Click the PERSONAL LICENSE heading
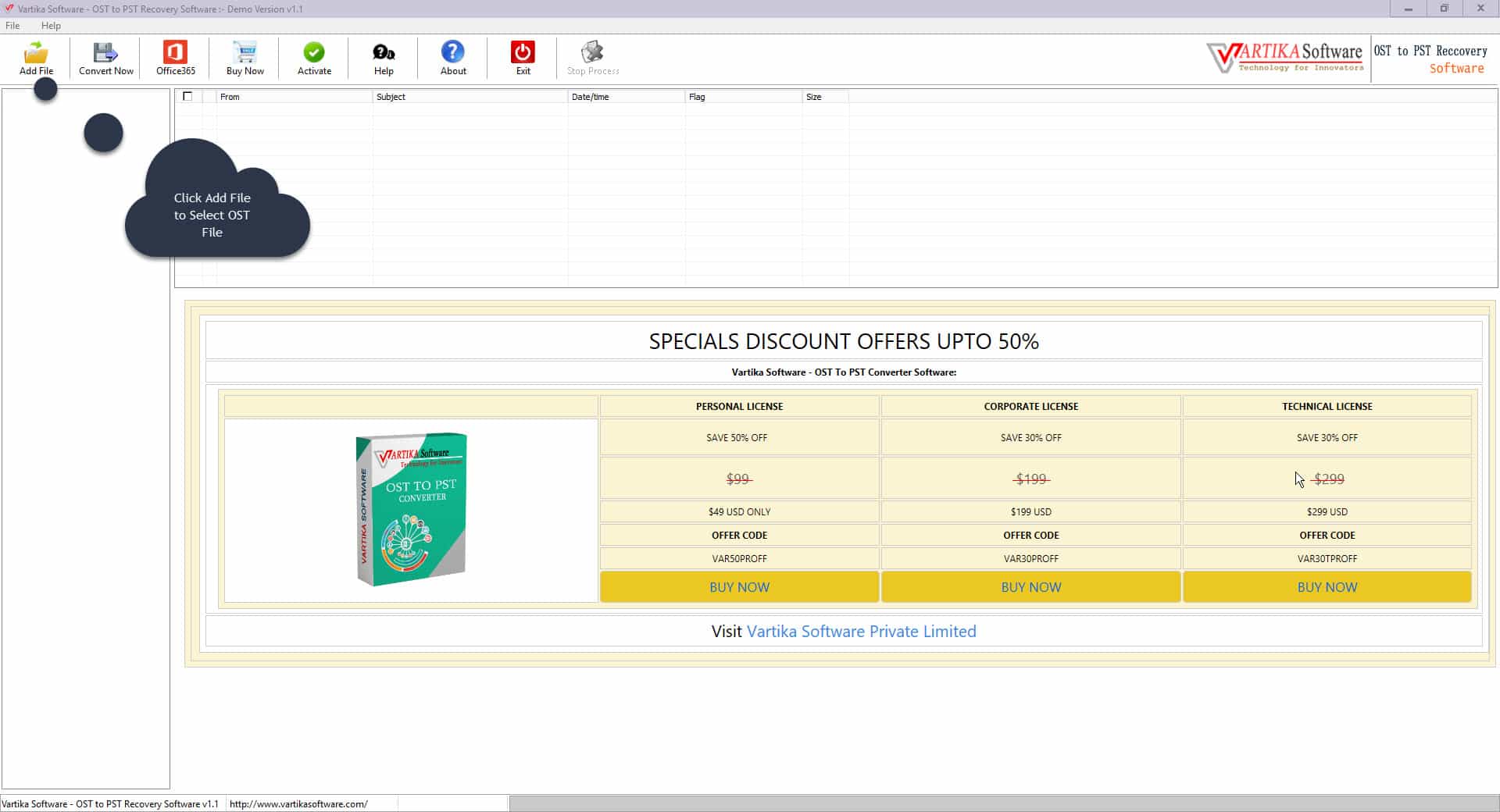The image size is (1500, 812). pos(739,407)
